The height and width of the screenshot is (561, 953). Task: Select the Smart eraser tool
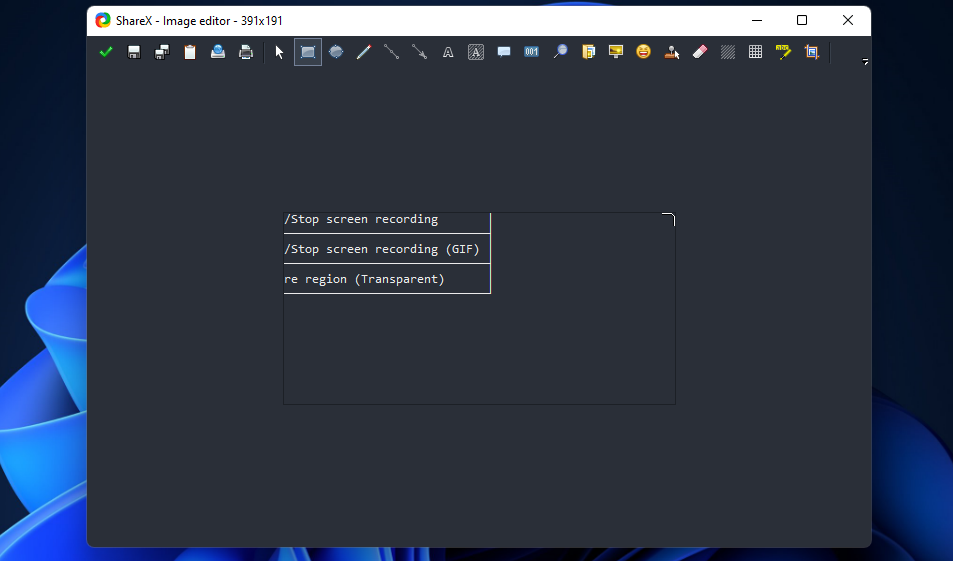700,52
